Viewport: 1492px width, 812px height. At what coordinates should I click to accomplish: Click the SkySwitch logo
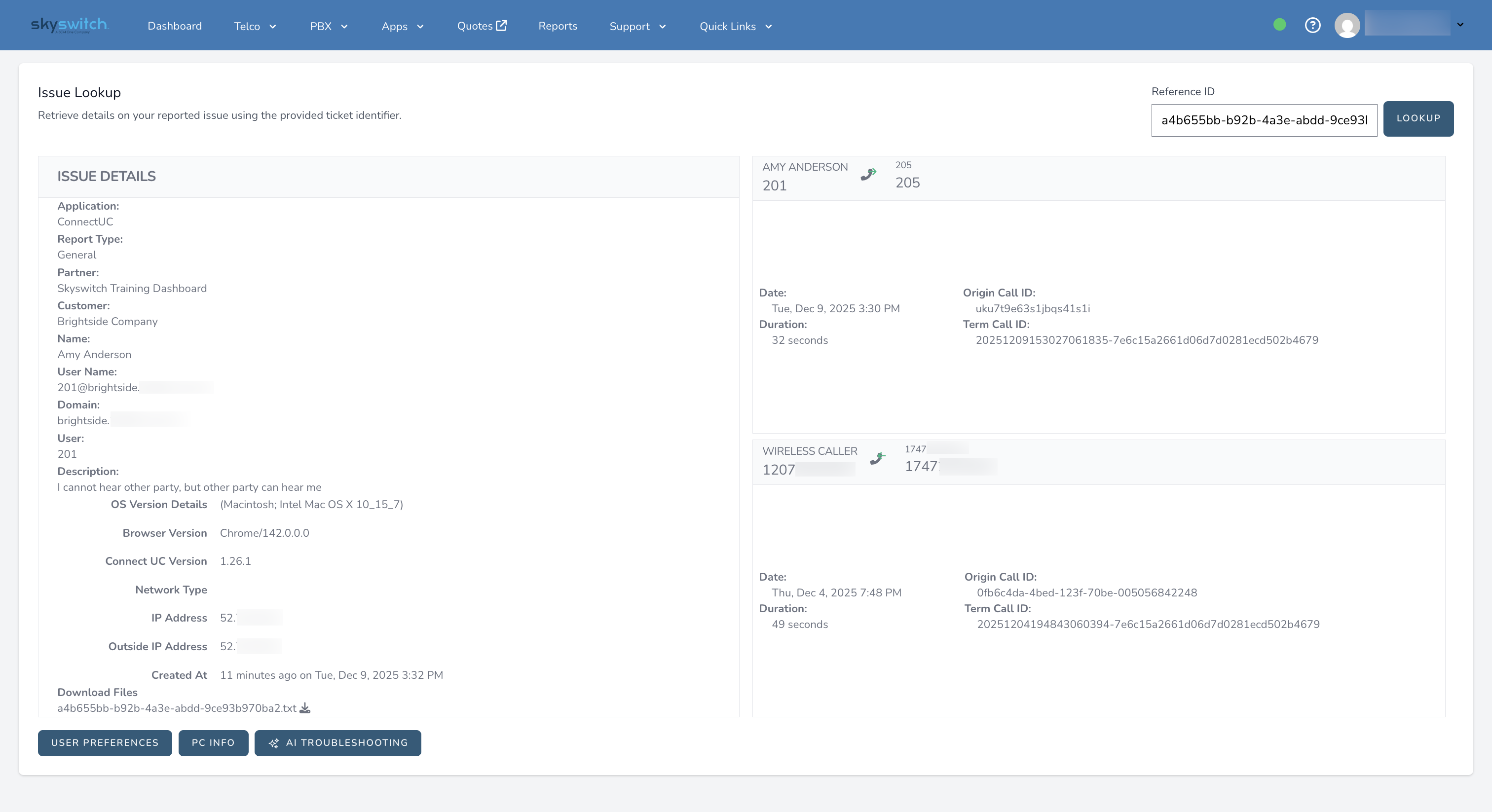[x=69, y=25]
